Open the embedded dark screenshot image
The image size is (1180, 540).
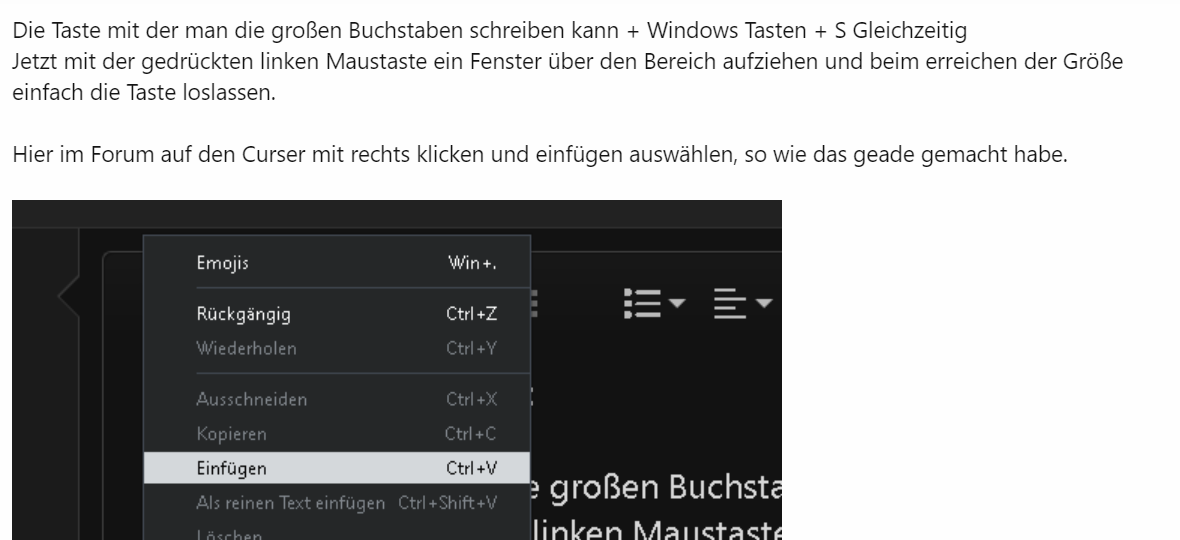pyautogui.click(x=397, y=370)
